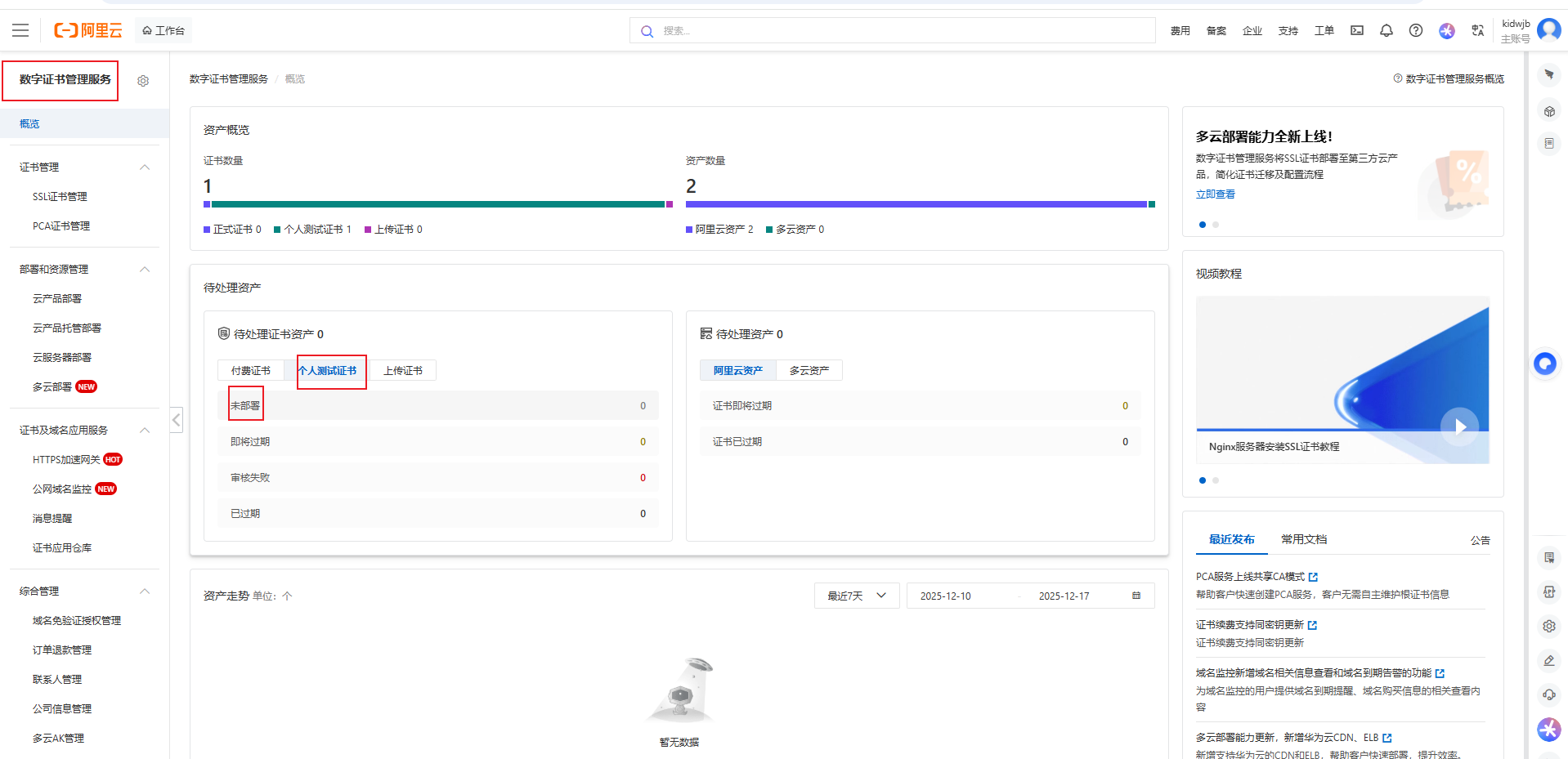
Task: Select the 阿里云资产 tab
Action: point(737,370)
